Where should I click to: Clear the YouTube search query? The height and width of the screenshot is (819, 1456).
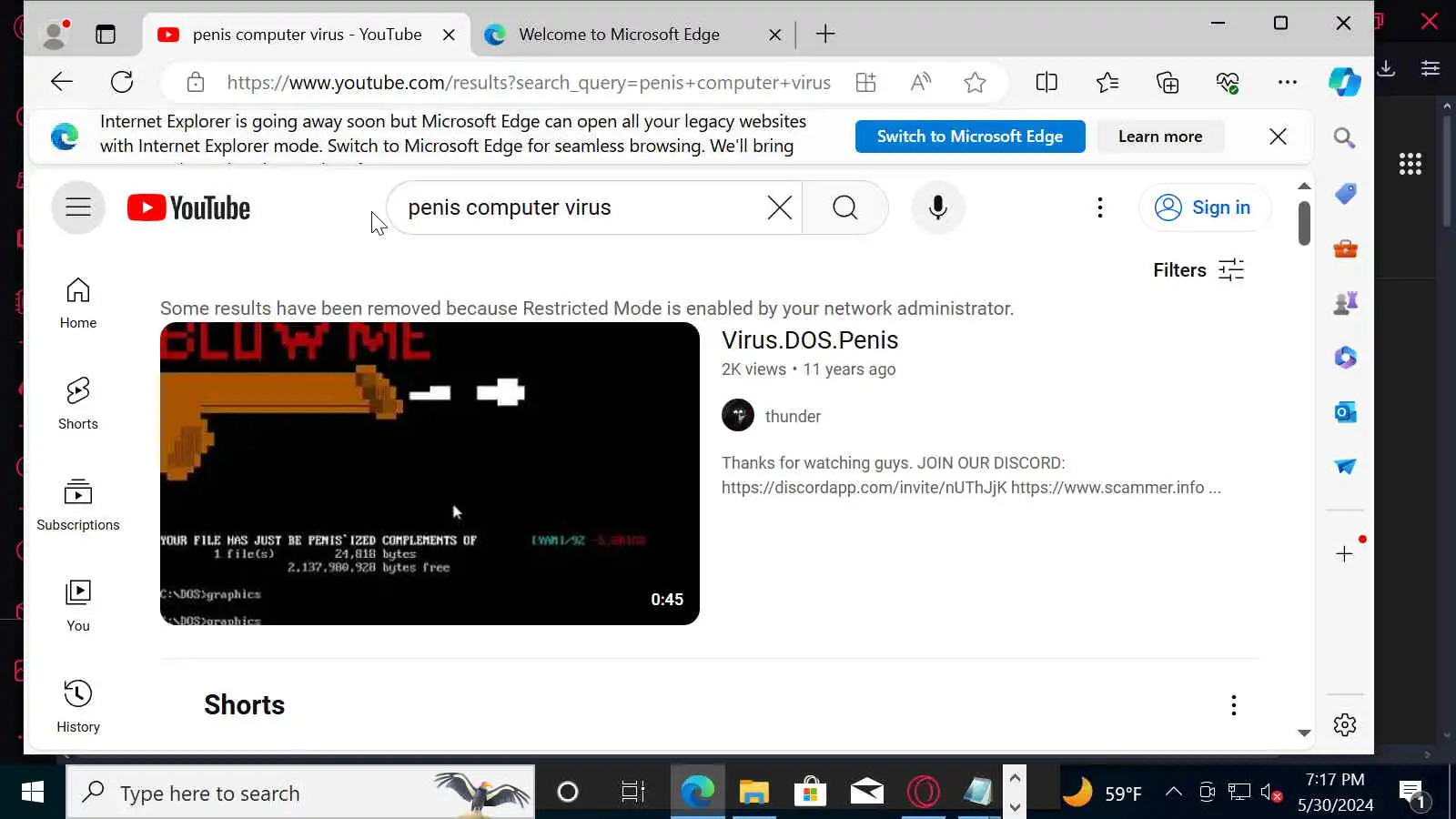[x=780, y=207]
